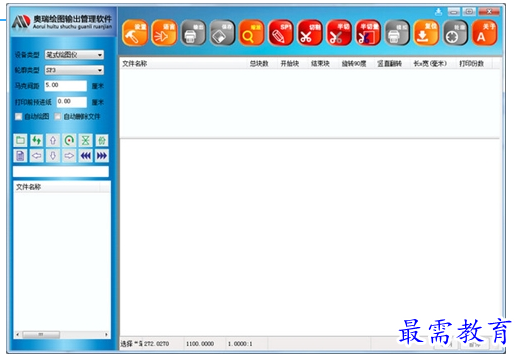
Task: Click the 竖直翻转 column header
Action: pyautogui.click(x=389, y=63)
